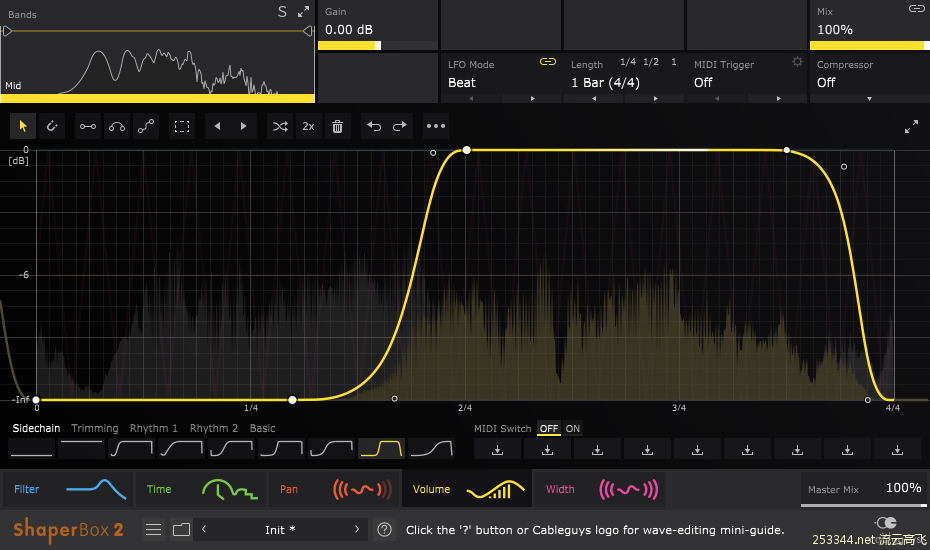Click the randomize shuffle icon
The height and width of the screenshot is (550, 930).
[280, 126]
